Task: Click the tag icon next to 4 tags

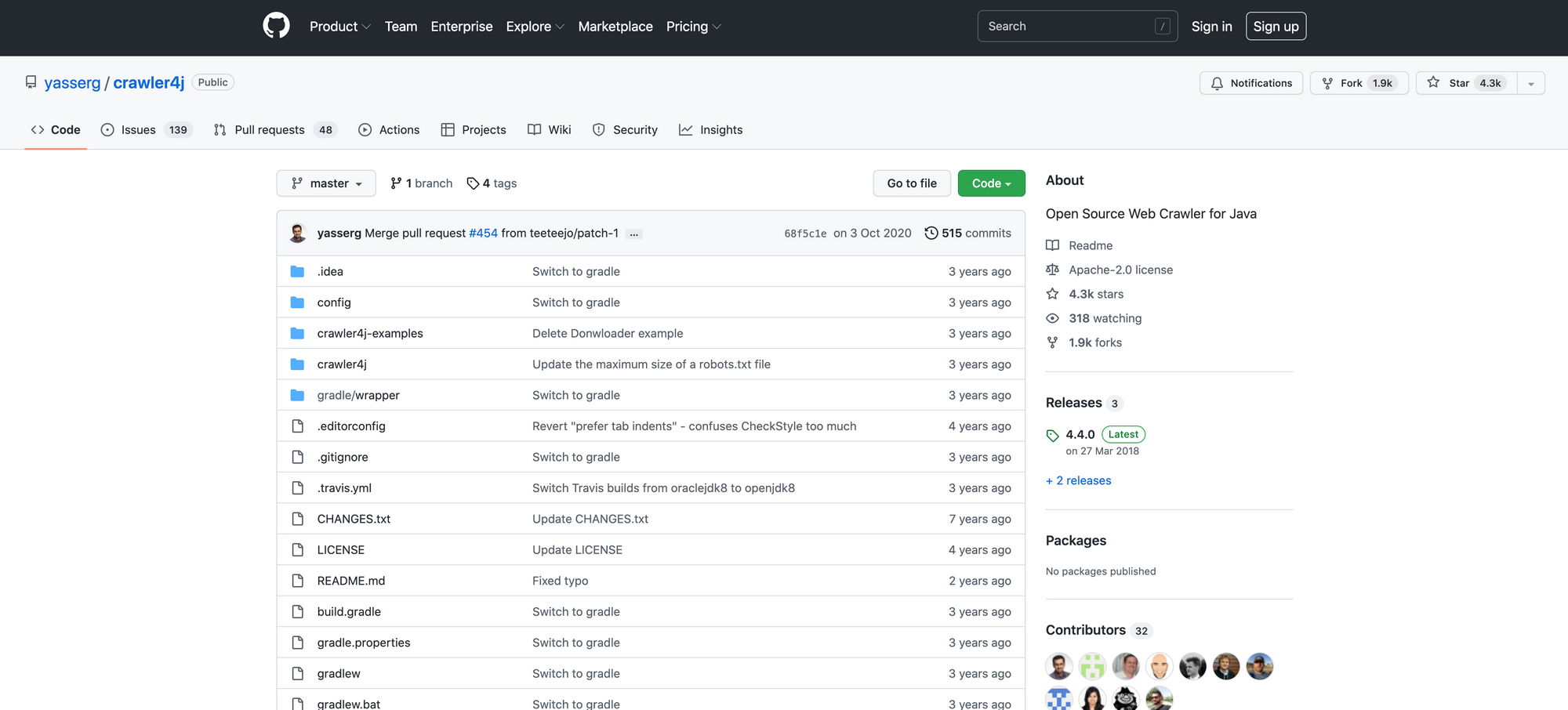Action: (473, 183)
